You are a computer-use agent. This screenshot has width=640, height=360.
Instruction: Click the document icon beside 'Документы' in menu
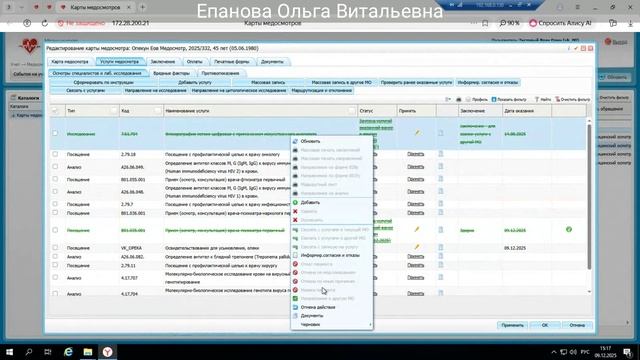coord(295,316)
